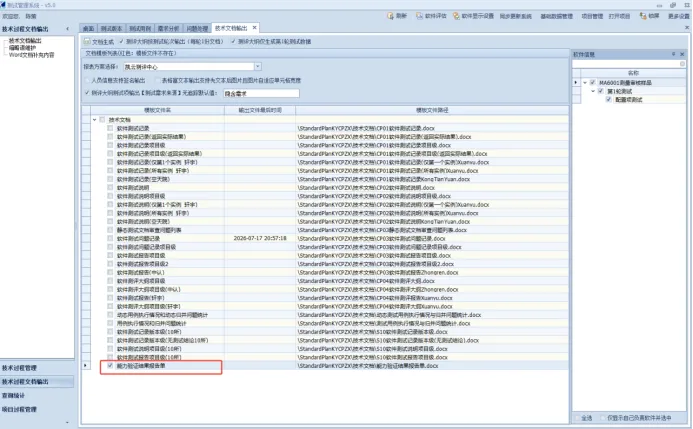
Task: Check the 技术文档 root node checkbox
Action: pos(102,119)
